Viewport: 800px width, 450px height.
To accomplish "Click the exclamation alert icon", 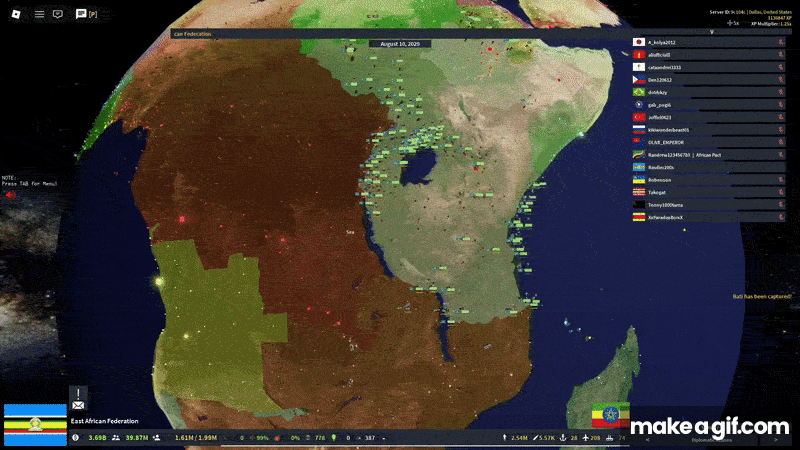I will click(78, 393).
